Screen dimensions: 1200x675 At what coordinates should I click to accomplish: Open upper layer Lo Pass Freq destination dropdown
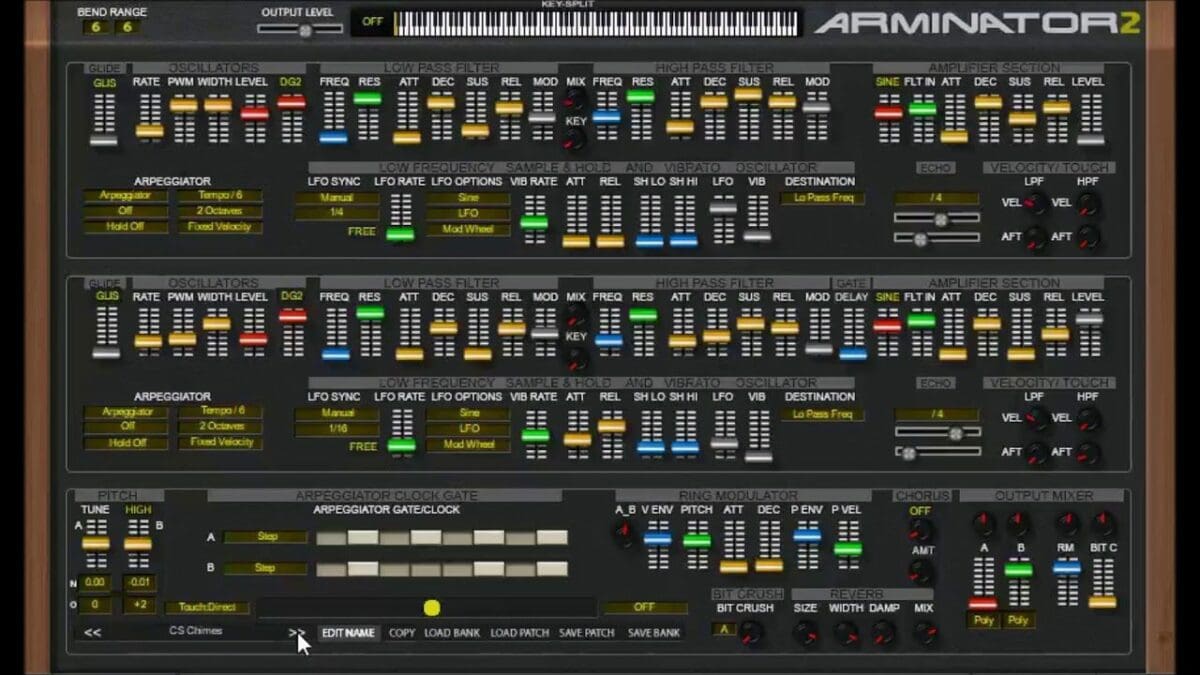tap(823, 198)
